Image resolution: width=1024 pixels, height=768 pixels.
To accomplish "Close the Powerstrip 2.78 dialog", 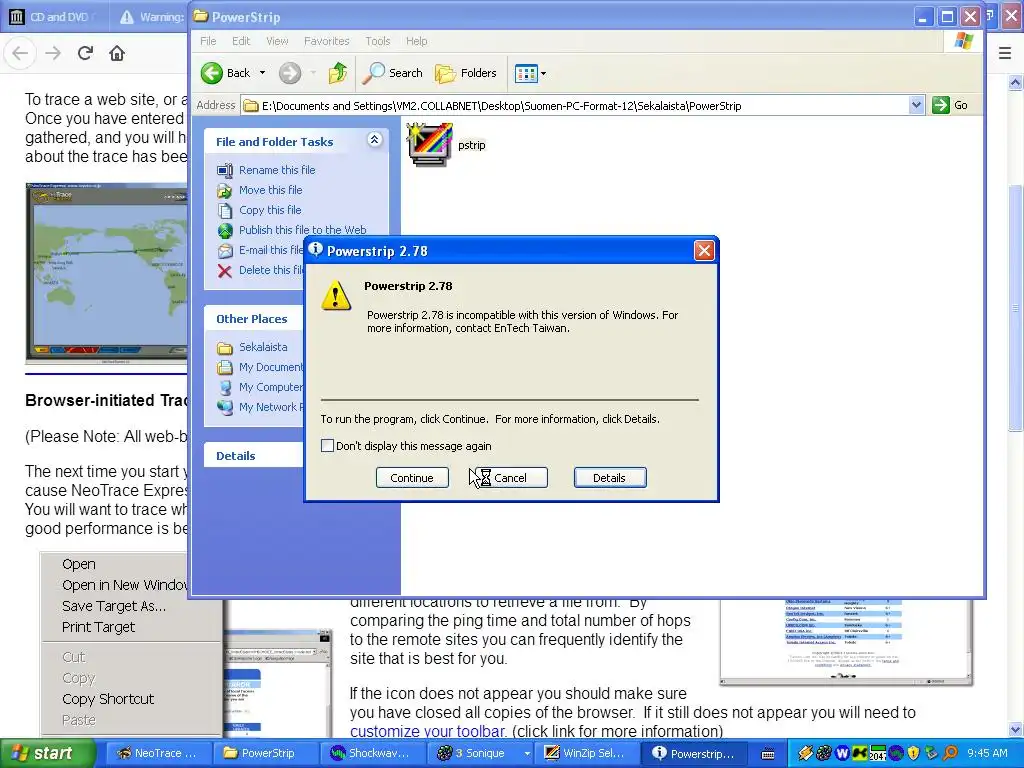I will pyautogui.click(x=704, y=251).
